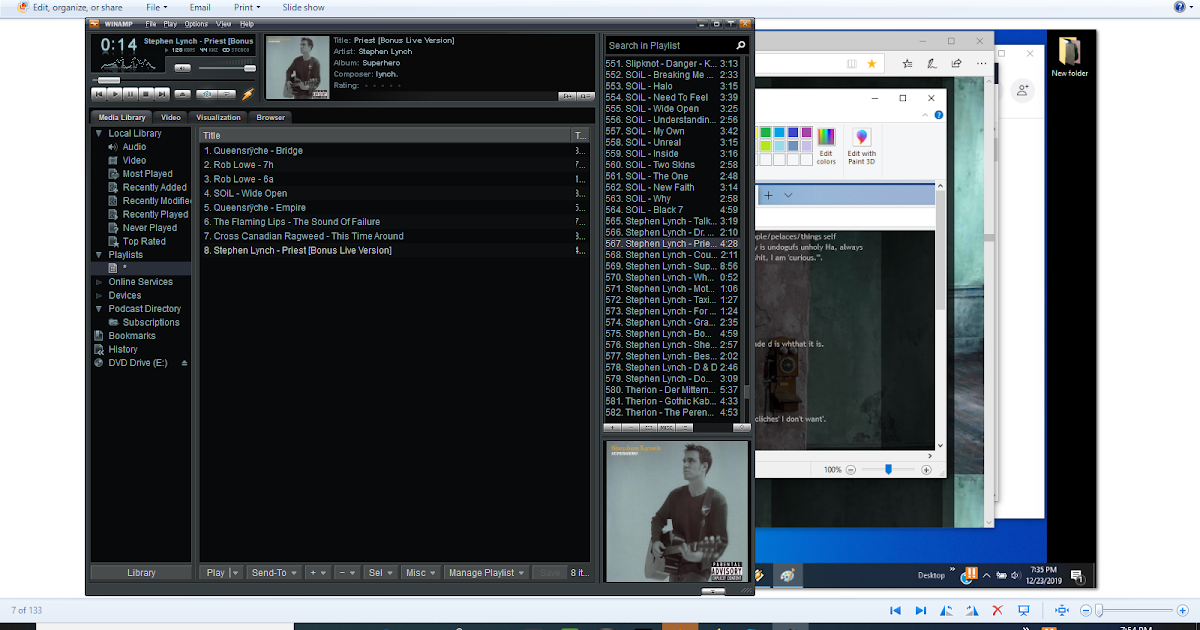The image size is (1200, 630).
Task: Collapse the Podcast Directory node
Action: [99, 309]
